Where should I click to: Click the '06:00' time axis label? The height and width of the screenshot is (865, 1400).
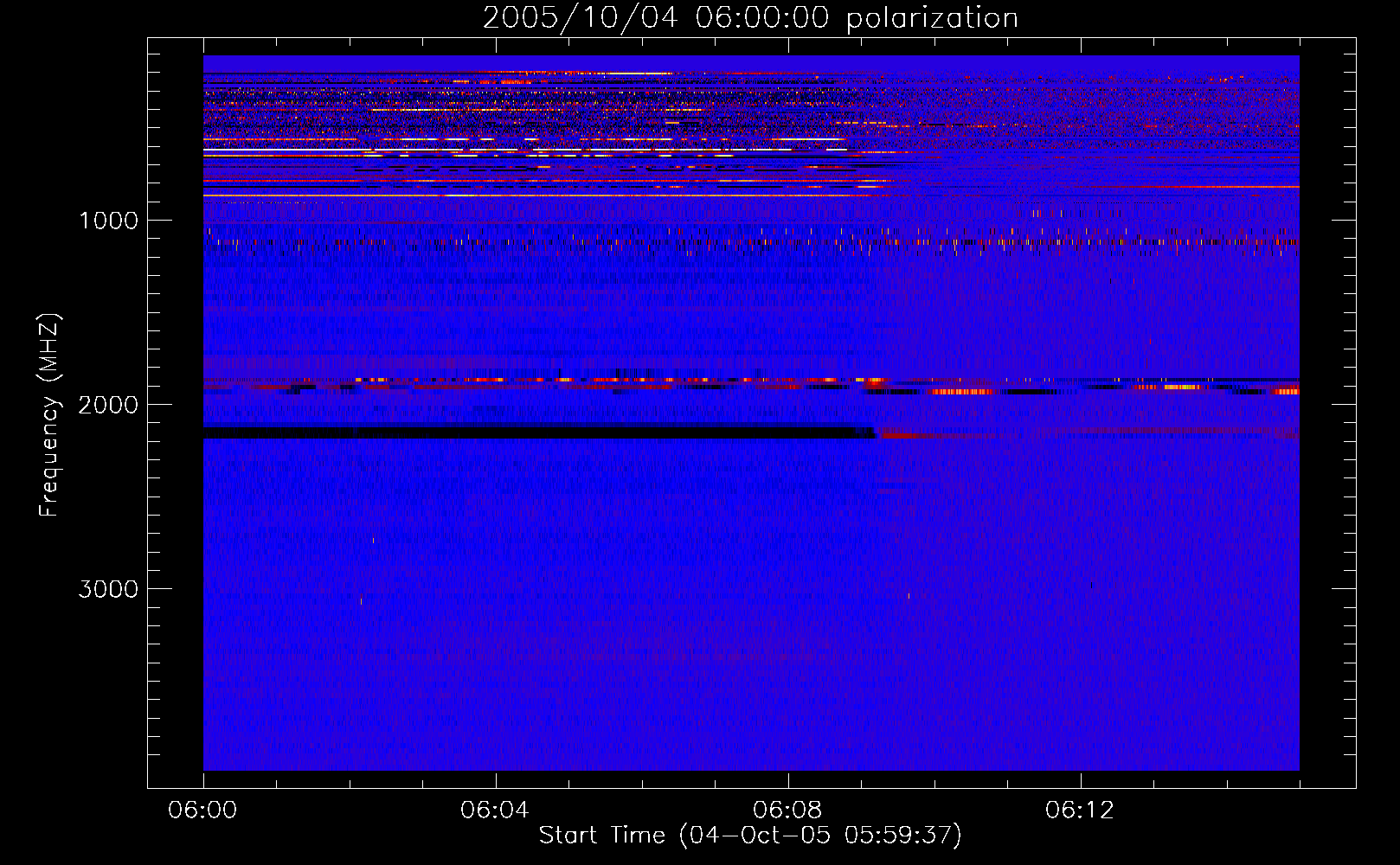click(202, 810)
